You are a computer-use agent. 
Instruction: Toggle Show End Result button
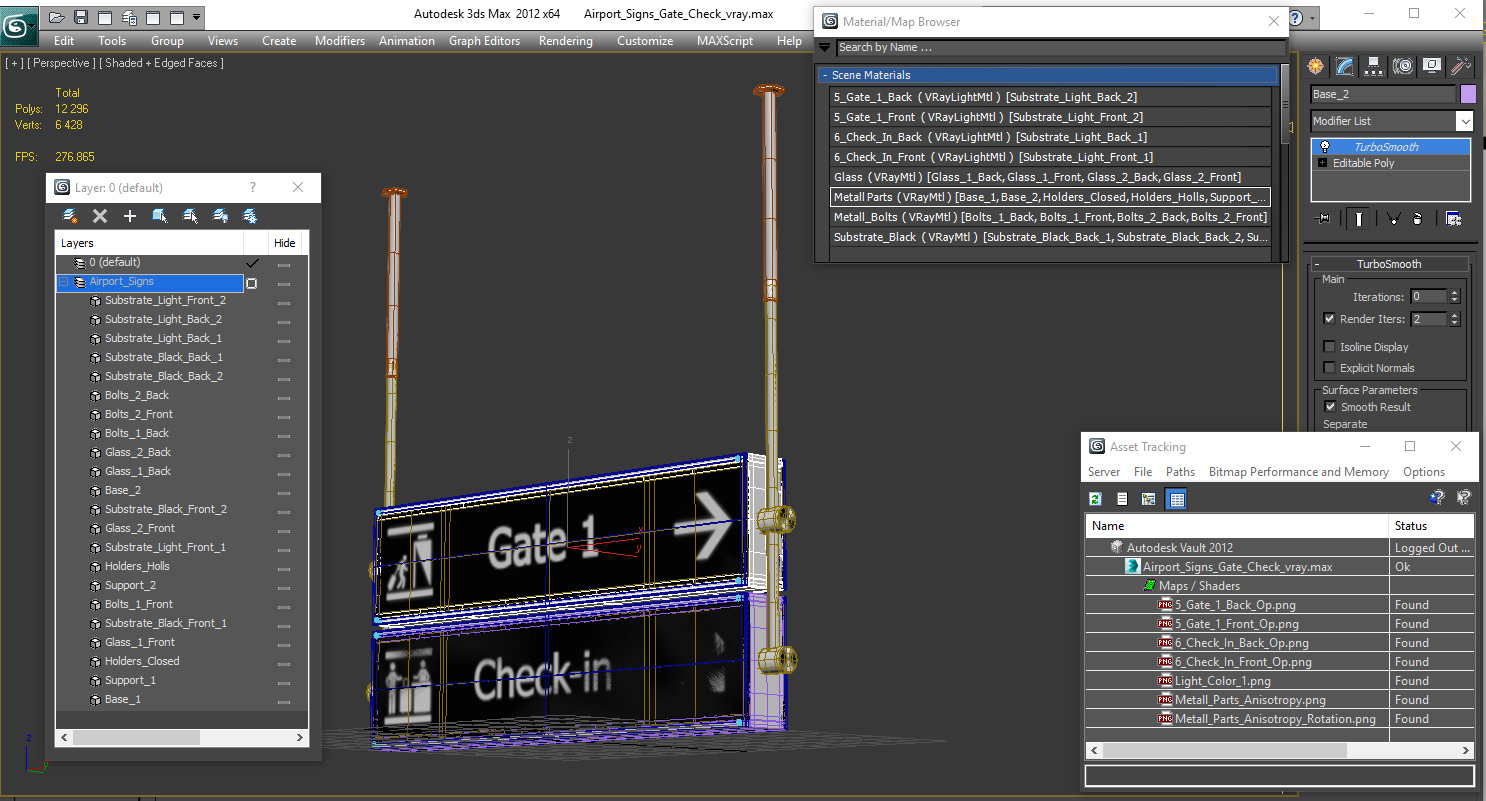click(x=1358, y=218)
